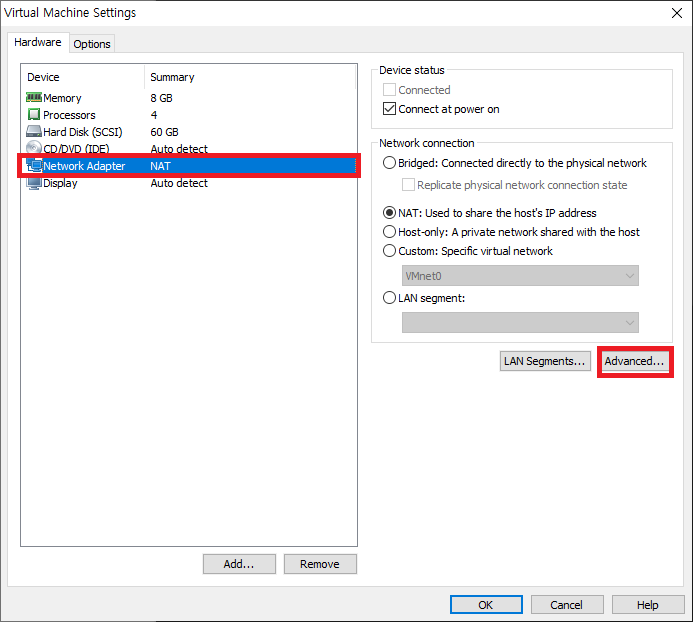The width and height of the screenshot is (693, 622).
Task: Click the Display monitor icon
Action: 34,183
